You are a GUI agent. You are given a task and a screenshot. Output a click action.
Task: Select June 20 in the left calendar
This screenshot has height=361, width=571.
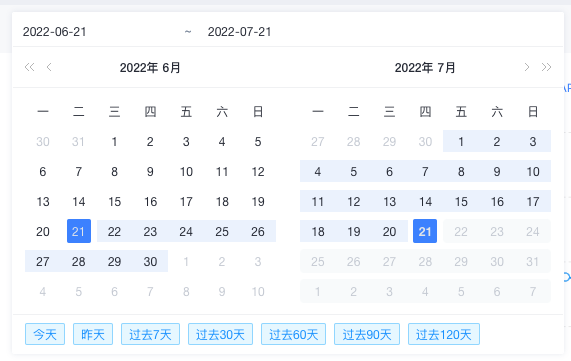[x=43, y=231]
